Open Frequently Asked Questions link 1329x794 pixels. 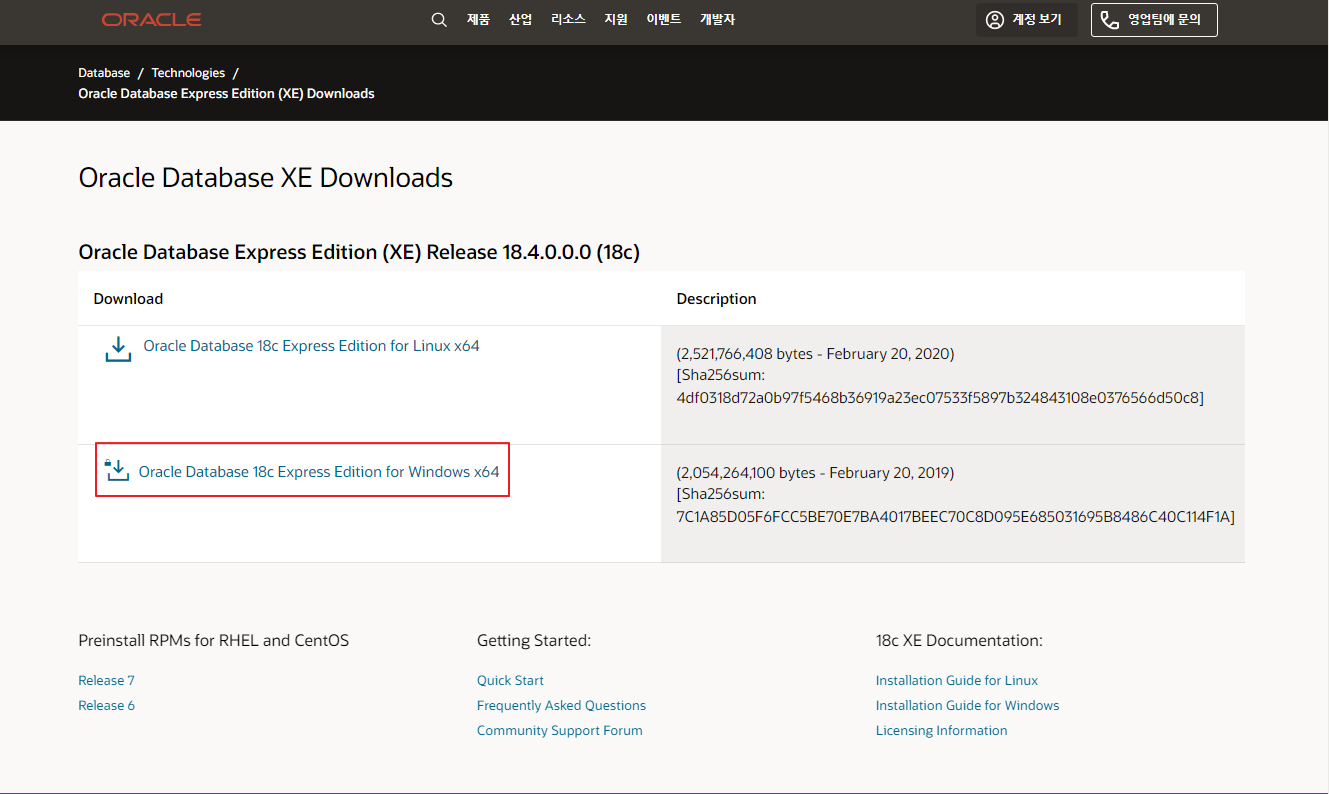[x=561, y=706]
